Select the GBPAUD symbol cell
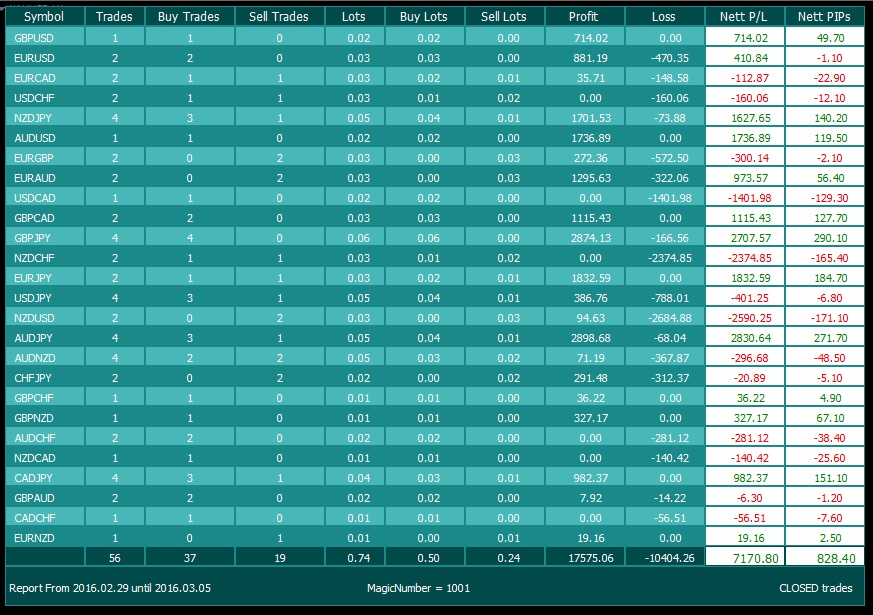Screen dimensions: 873x615 pos(45,499)
